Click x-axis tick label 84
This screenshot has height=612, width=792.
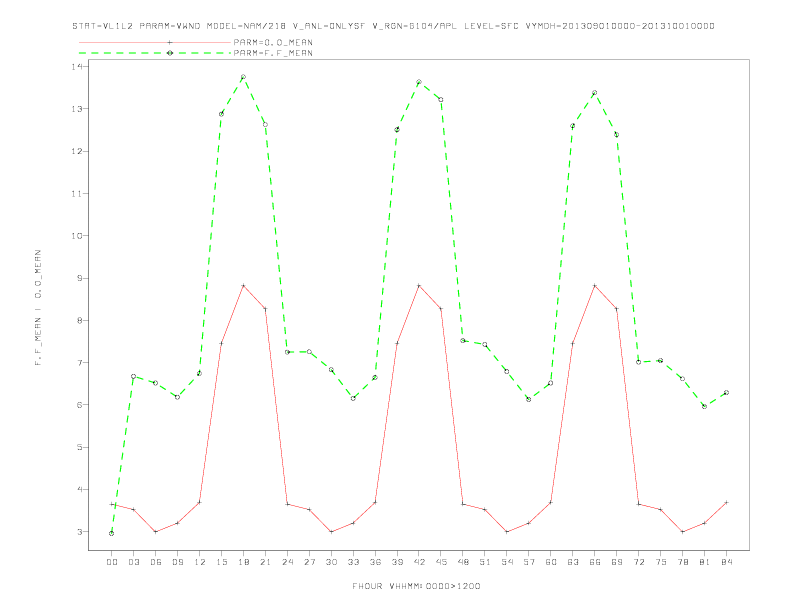726,562
